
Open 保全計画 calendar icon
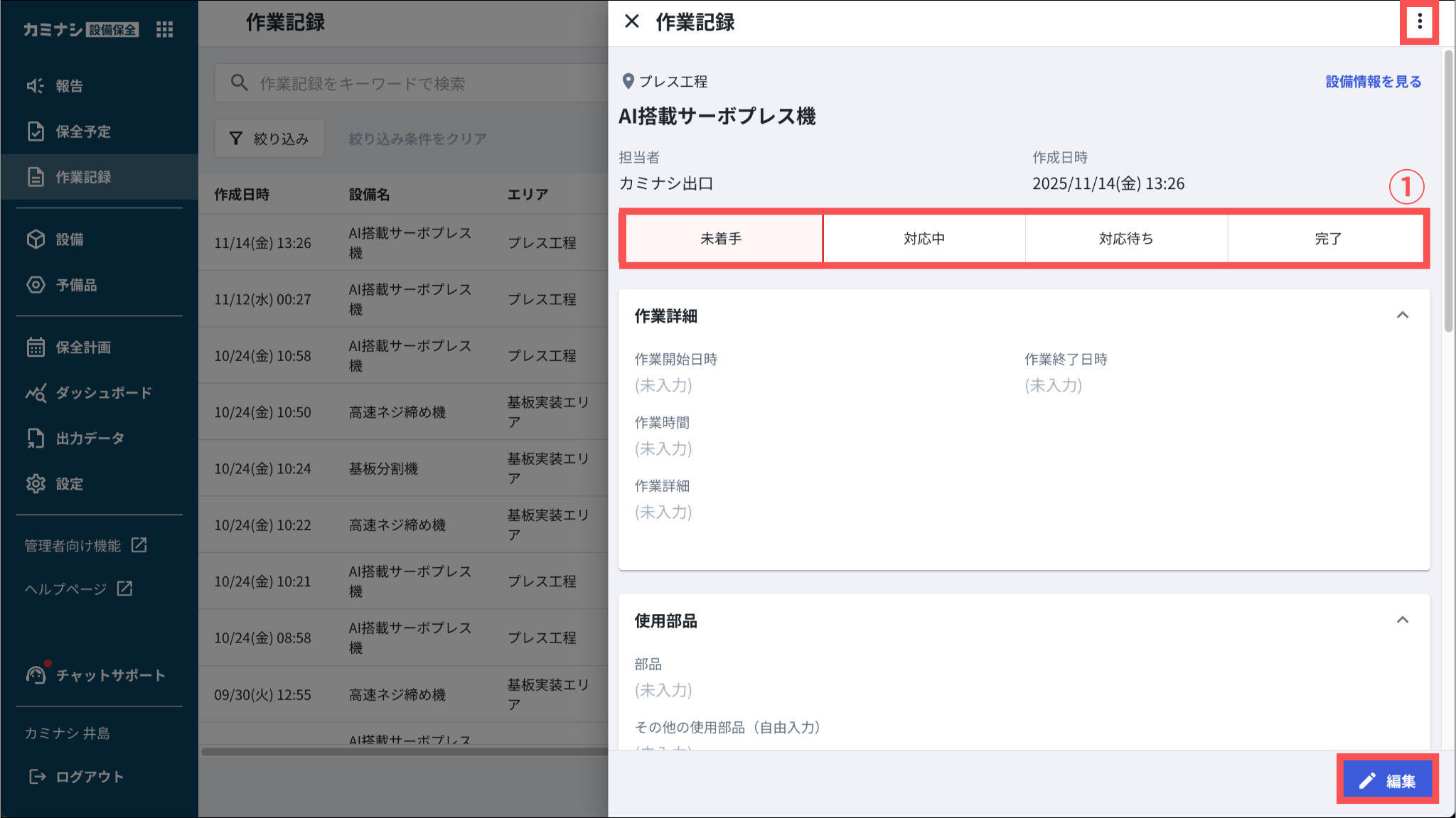click(x=36, y=348)
